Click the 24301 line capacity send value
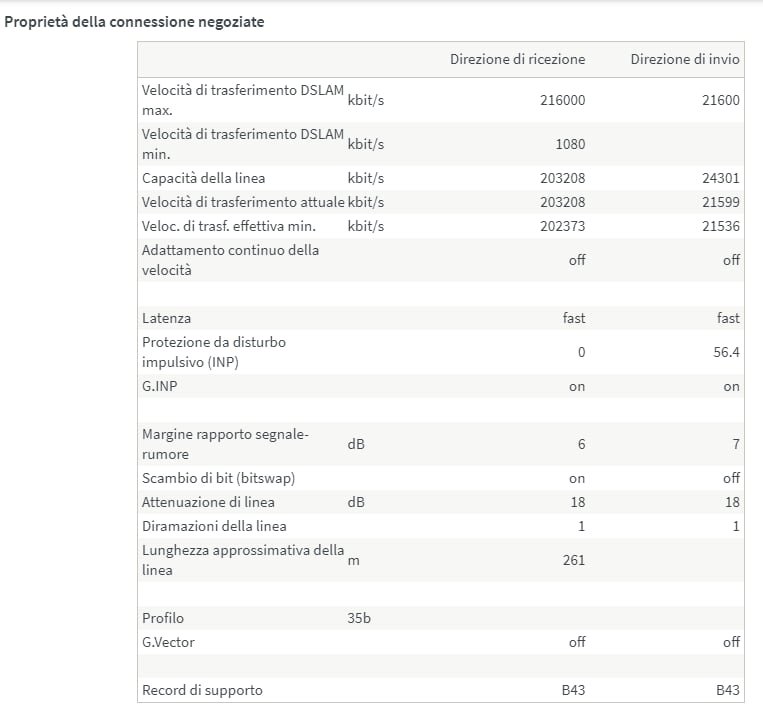This screenshot has width=763, height=711. (721, 178)
